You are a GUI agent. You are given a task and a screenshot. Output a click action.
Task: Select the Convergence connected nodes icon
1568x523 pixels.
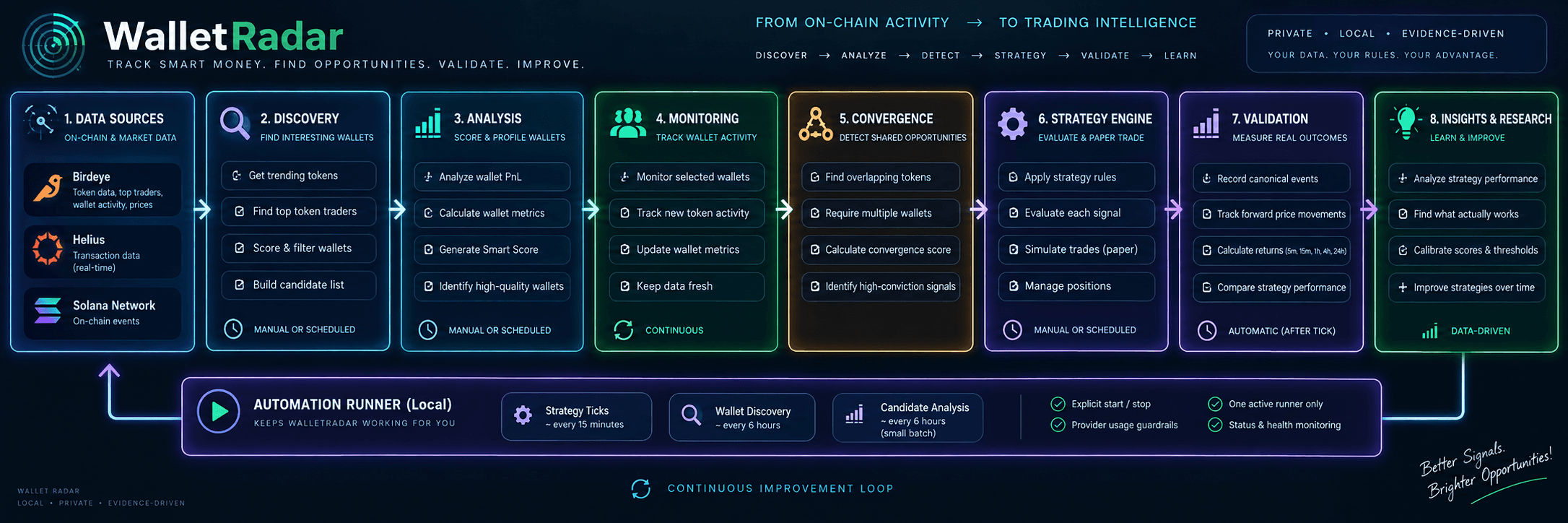click(816, 124)
